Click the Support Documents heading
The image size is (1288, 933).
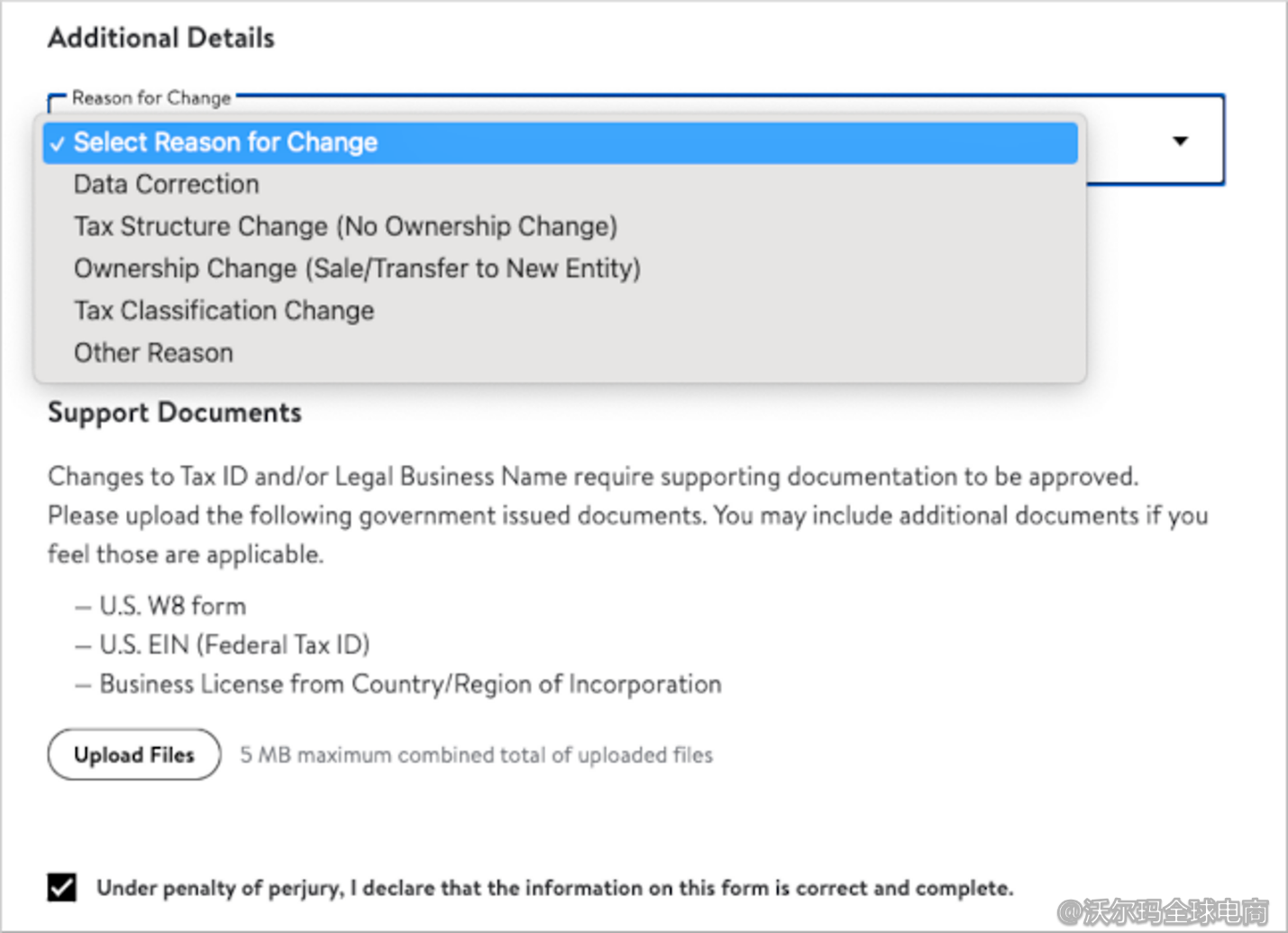(175, 413)
